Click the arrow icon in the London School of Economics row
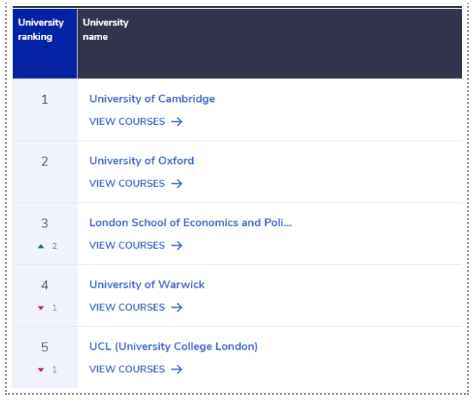Viewport: 476px width, 401px height. coord(177,246)
